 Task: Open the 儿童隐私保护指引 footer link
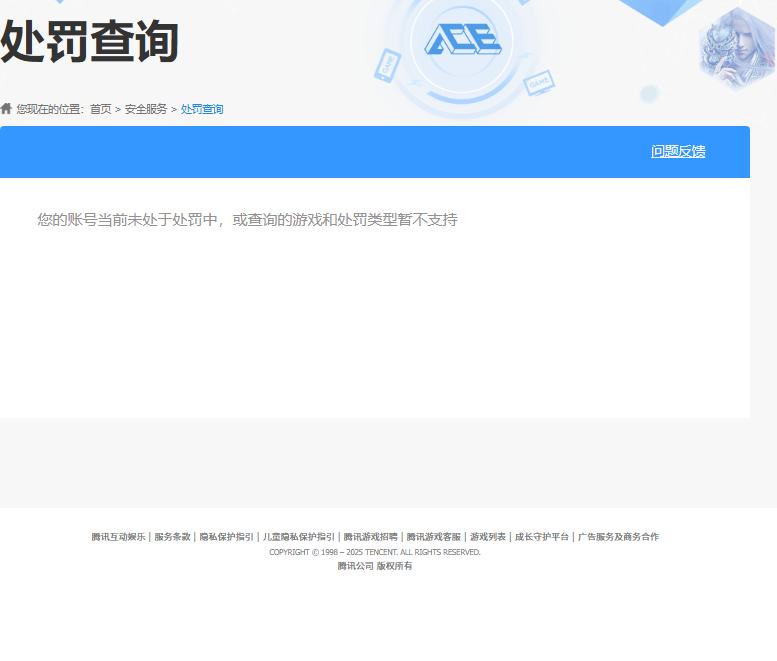(299, 537)
